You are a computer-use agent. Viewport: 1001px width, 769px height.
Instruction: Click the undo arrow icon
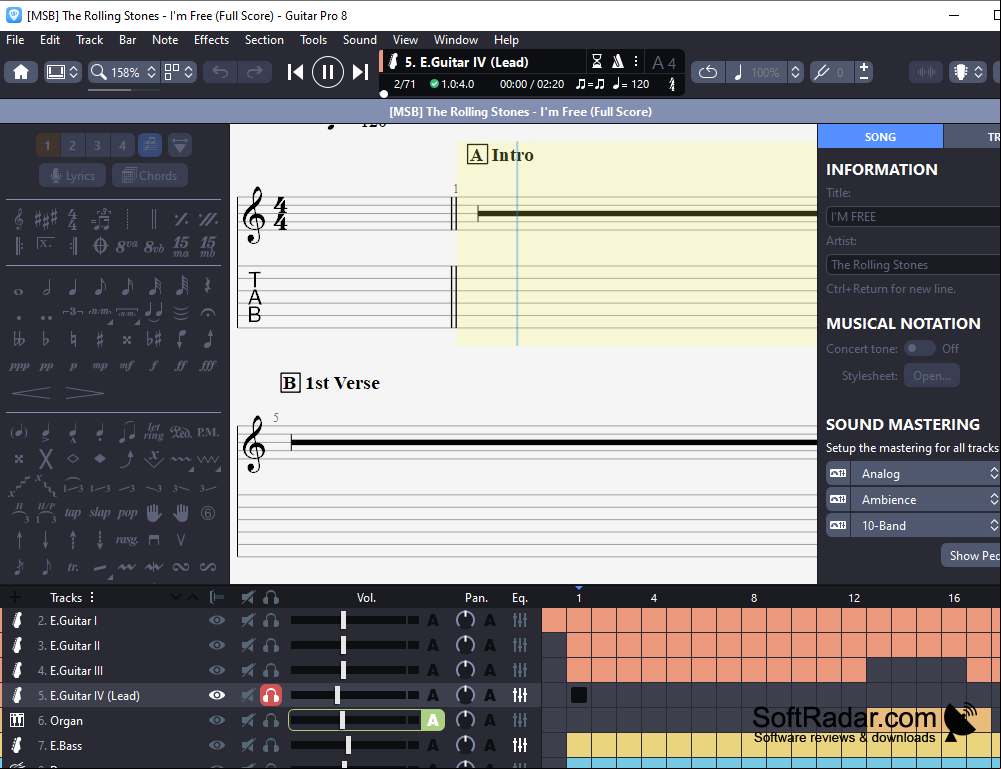[220, 71]
